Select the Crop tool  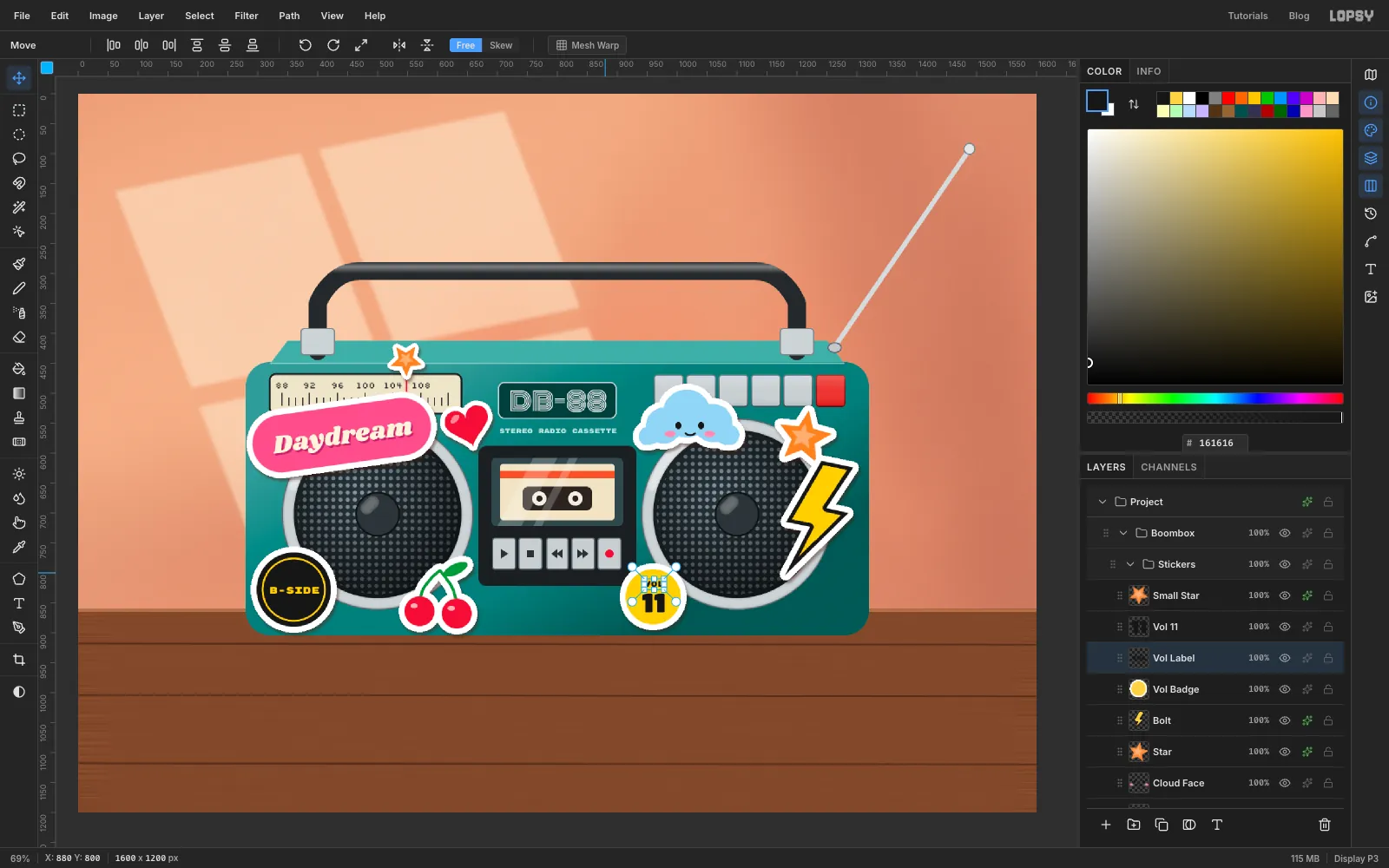(x=19, y=660)
